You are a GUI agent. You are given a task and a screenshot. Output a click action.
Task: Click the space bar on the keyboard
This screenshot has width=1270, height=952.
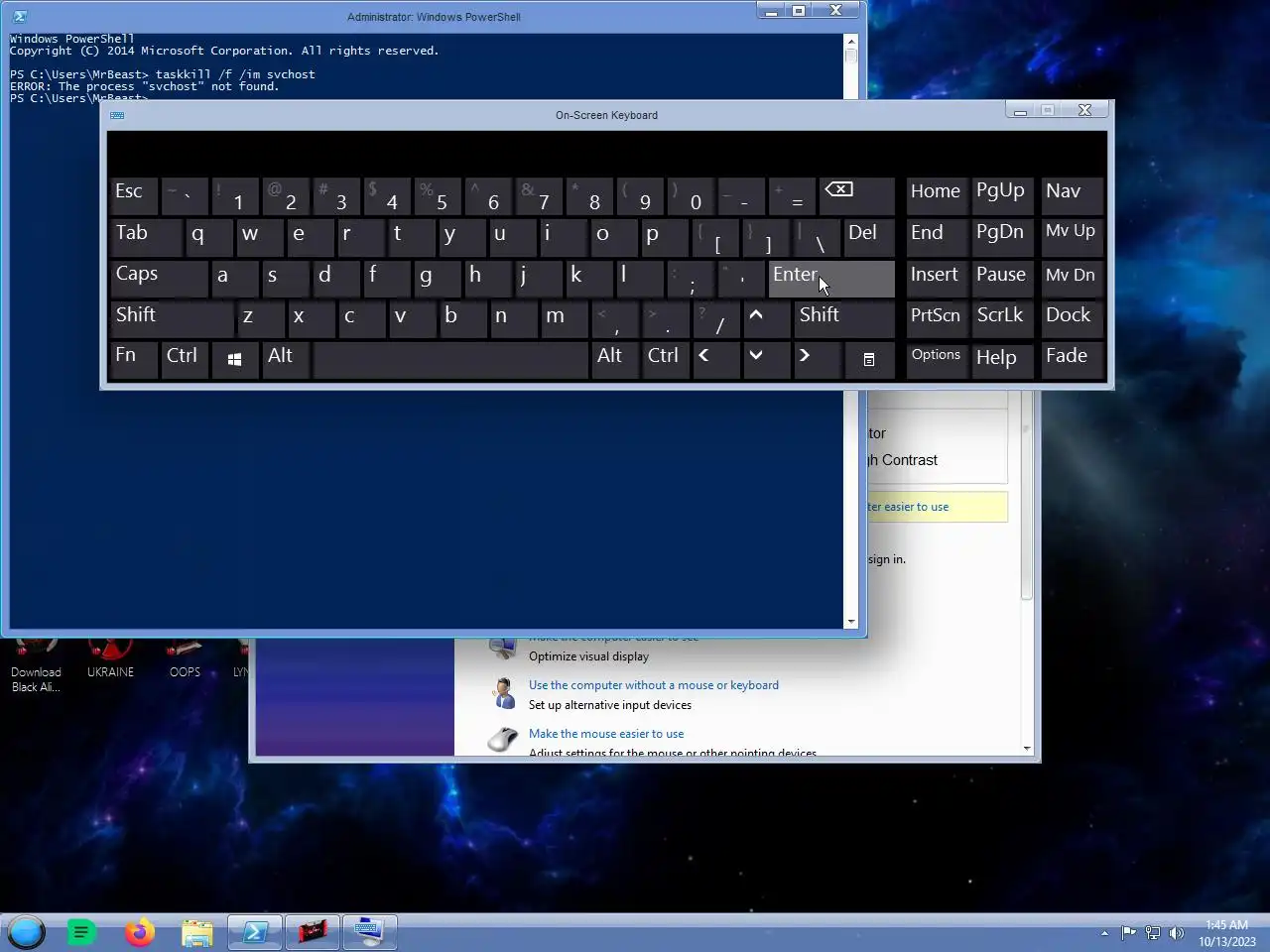coord(450,360)
